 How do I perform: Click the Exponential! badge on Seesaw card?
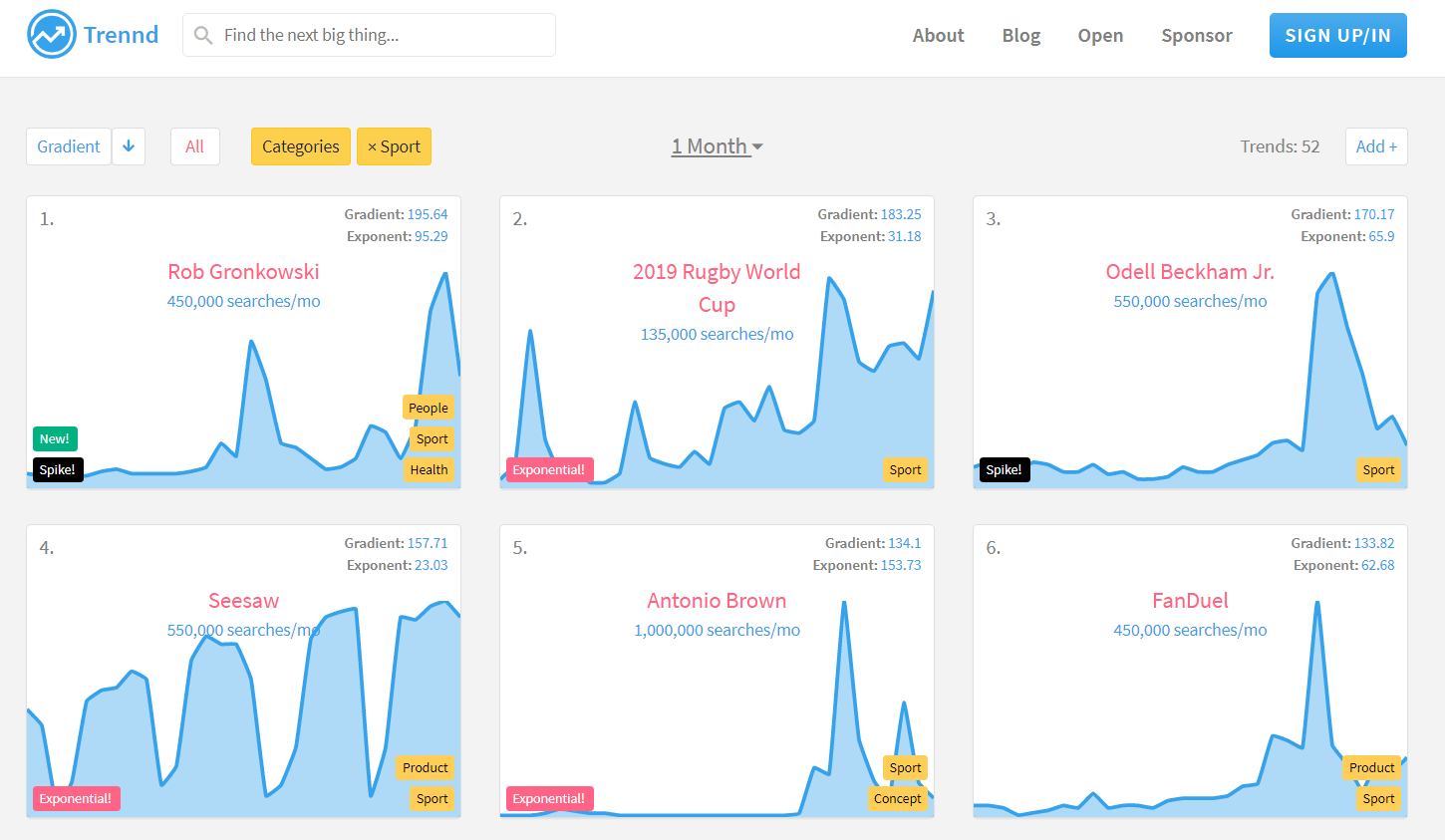click(76, 799)
